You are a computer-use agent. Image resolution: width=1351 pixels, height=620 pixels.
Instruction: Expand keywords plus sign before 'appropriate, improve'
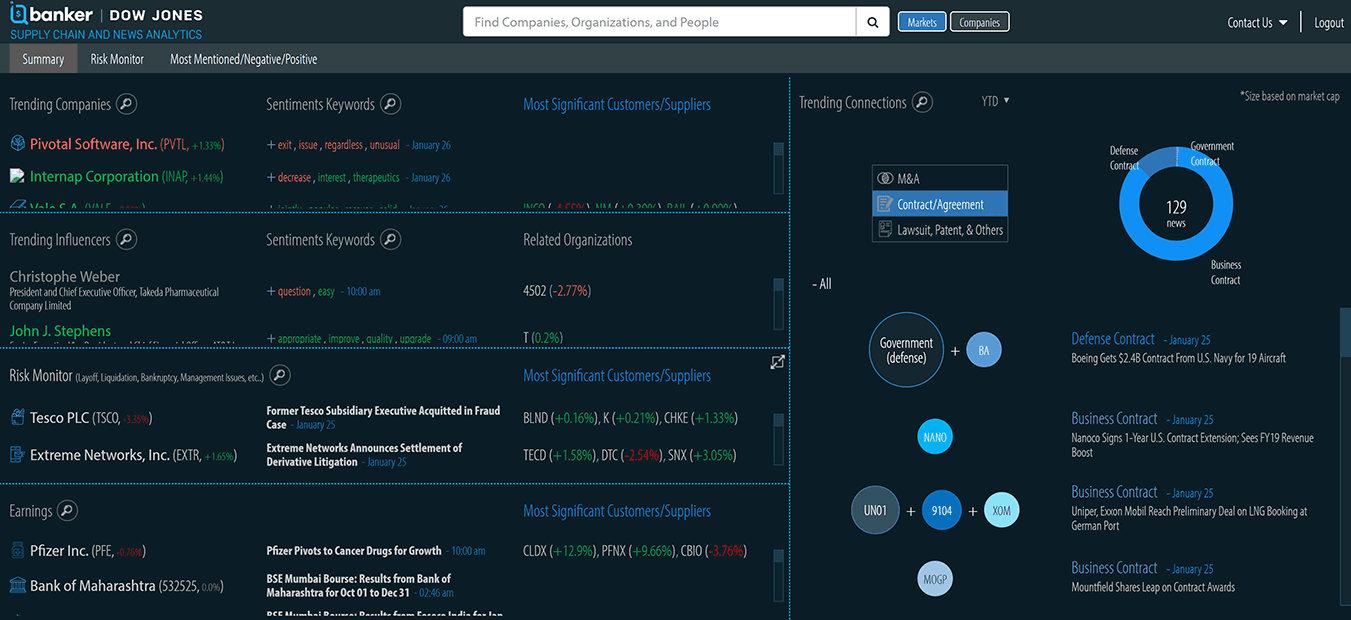(x=271, y=338)
